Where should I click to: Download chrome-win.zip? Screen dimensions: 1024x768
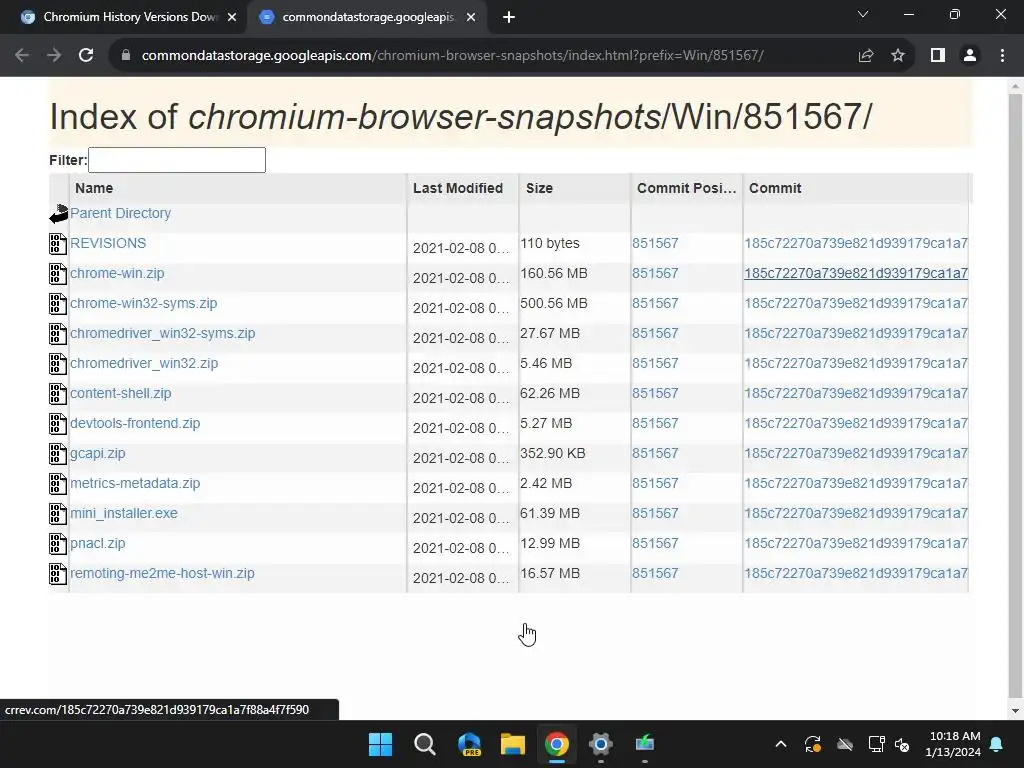[117, 274]
